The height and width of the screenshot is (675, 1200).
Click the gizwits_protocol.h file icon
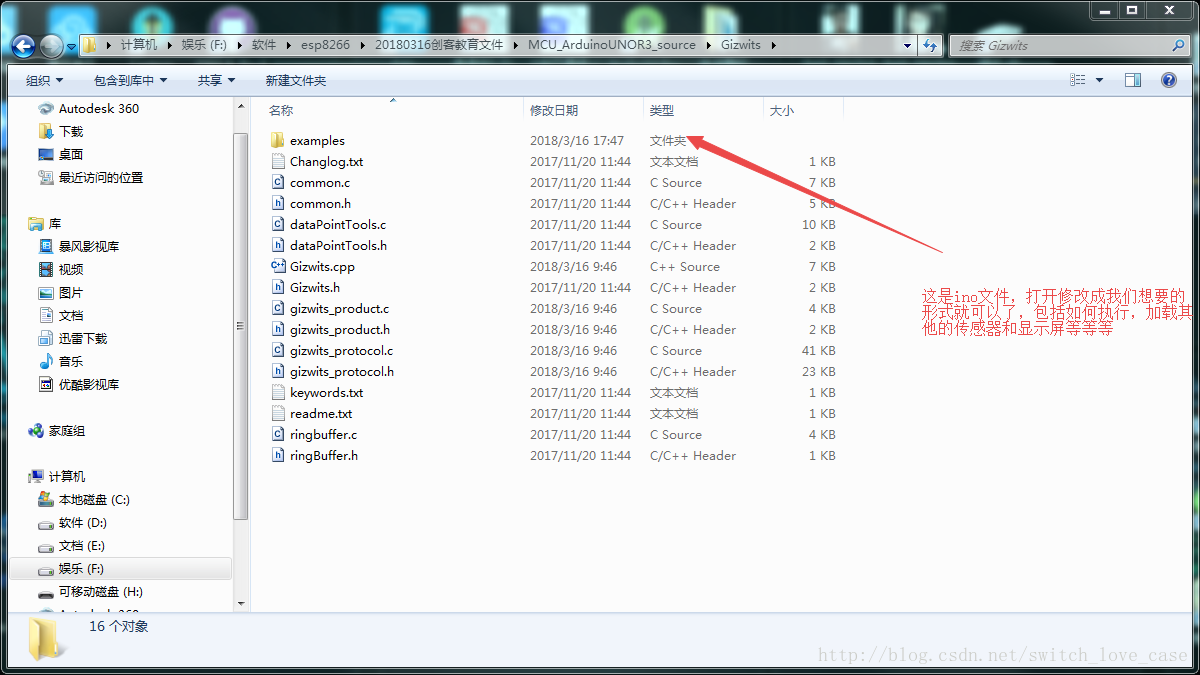pos(278,371)
